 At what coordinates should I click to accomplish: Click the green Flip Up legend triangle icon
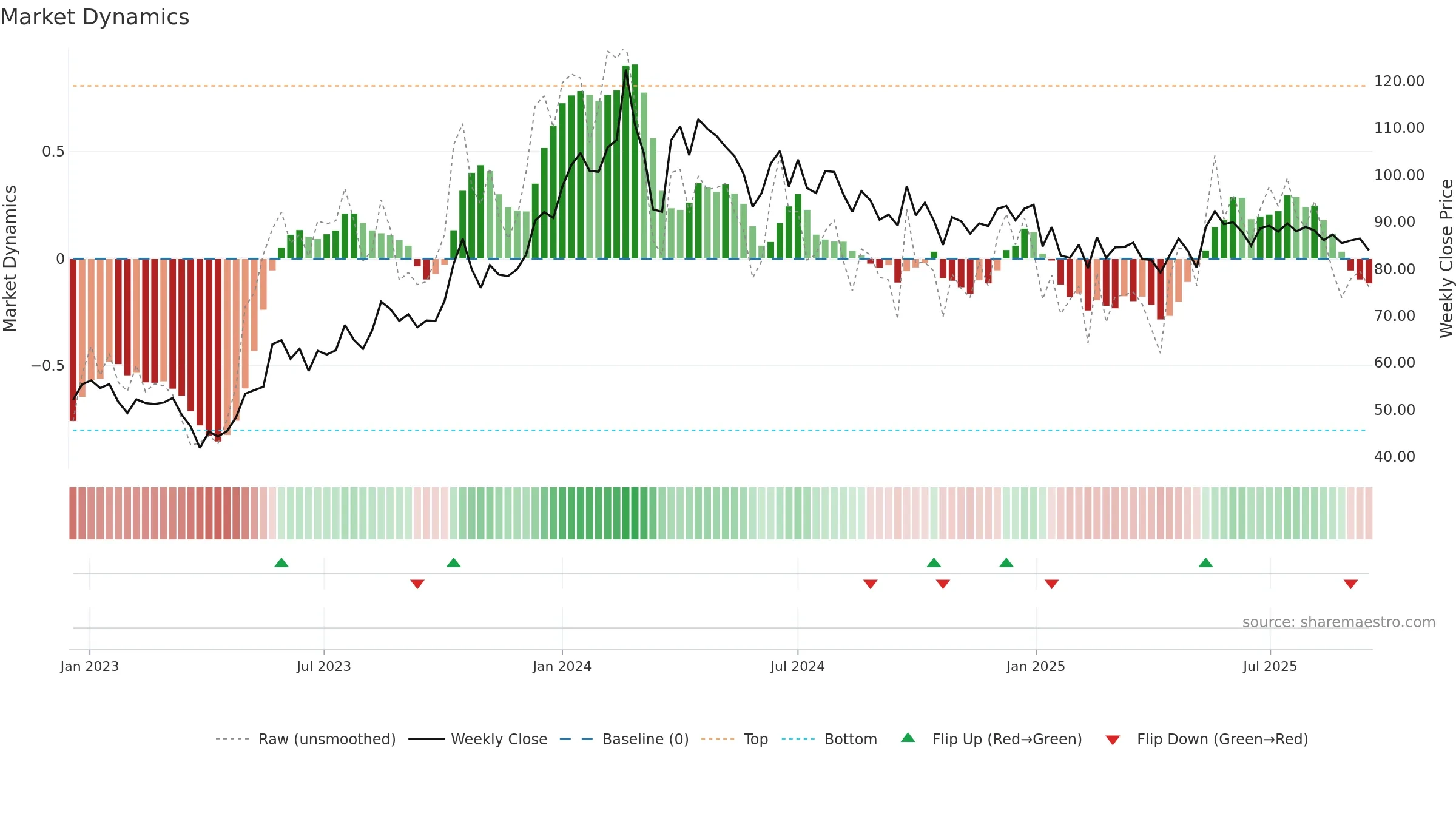(908, 738)
